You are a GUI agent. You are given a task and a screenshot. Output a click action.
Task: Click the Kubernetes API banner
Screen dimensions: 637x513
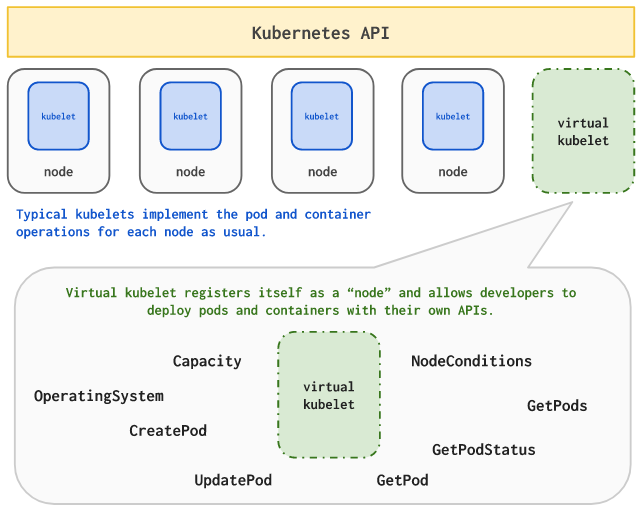[320, 34]
